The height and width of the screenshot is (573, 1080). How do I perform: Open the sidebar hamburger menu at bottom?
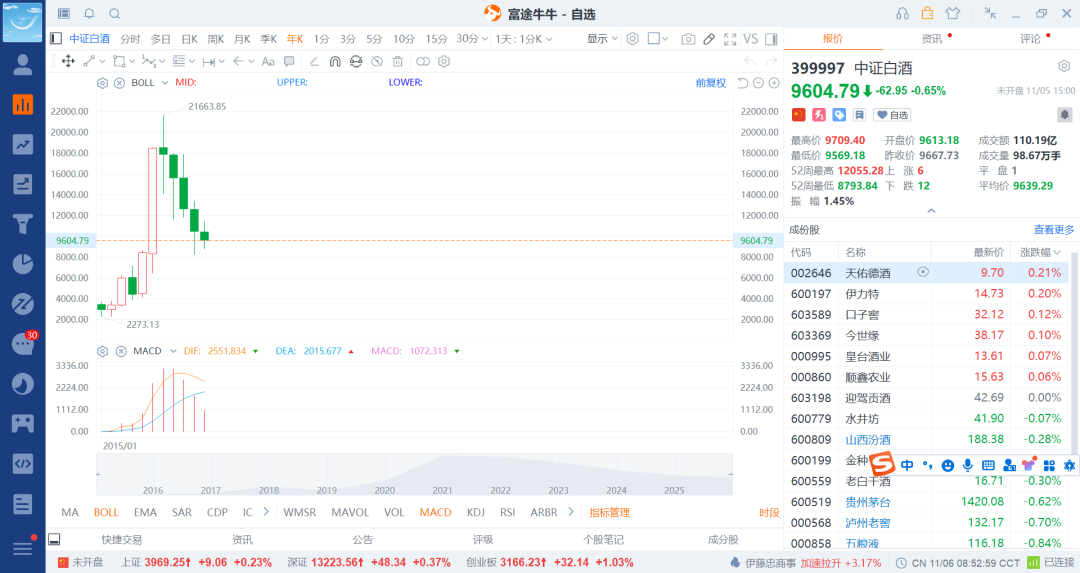[x=23, y=548]
